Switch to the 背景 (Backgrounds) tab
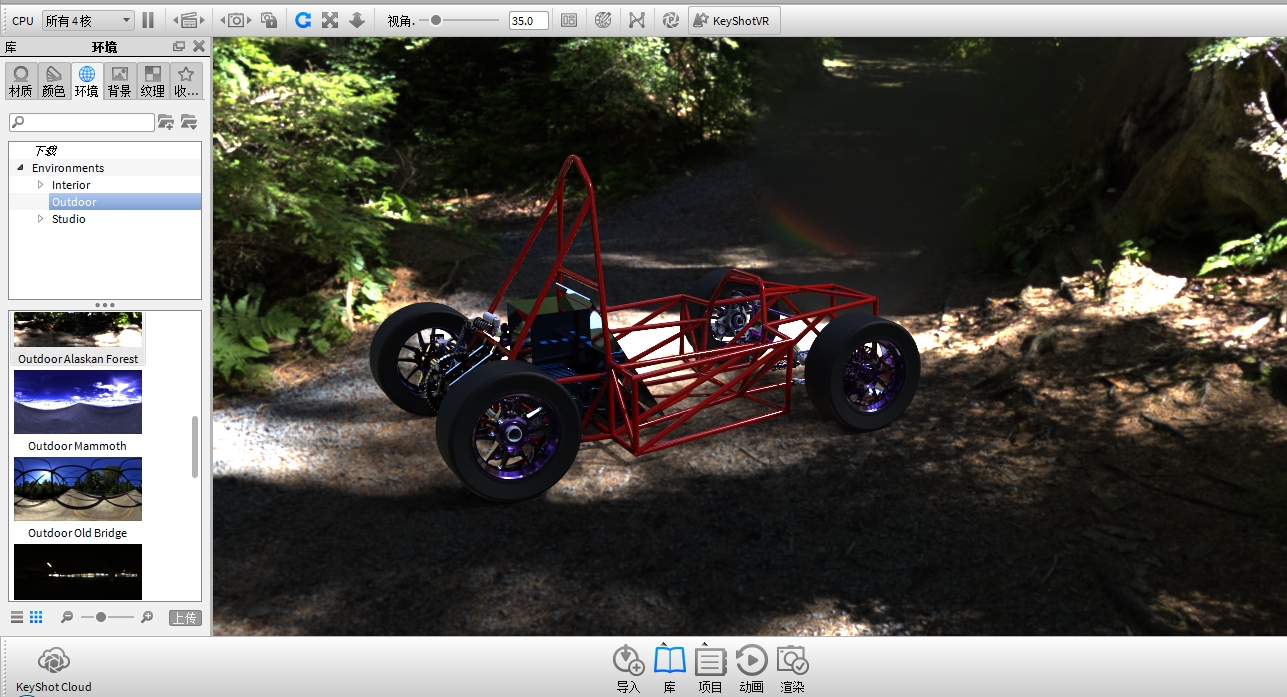1287x697 pixels. 119,80
